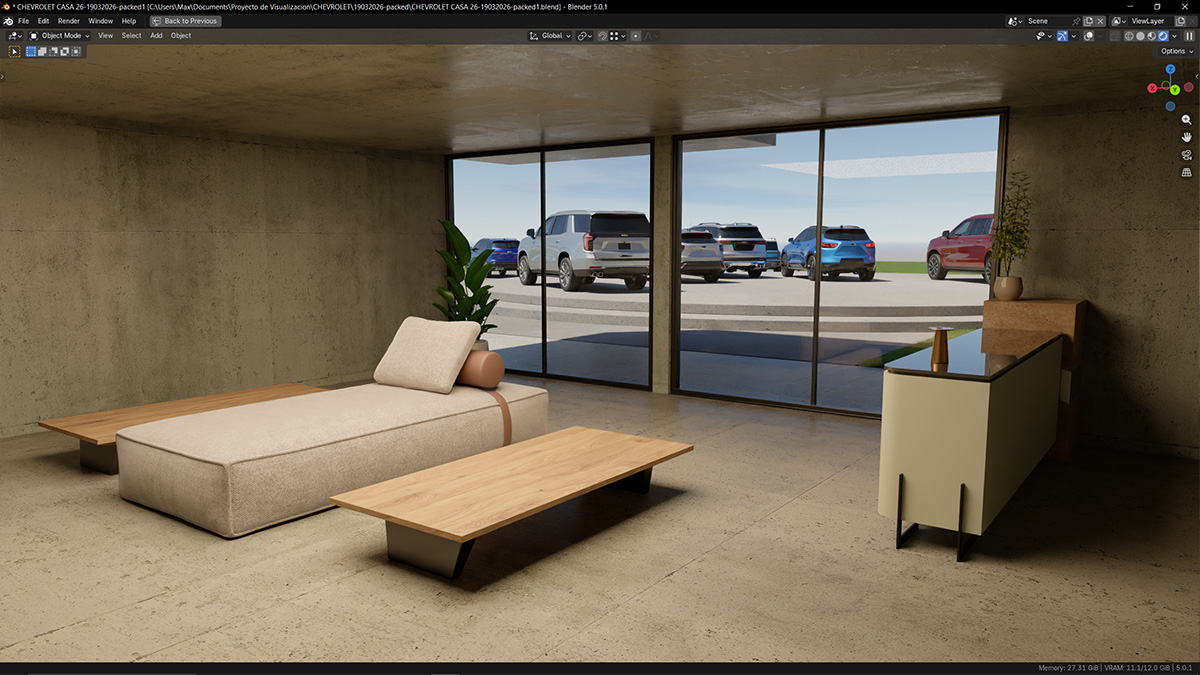The image size is (1200, 675).
Task: Pause the viewport render preview
Action: (1189, 36)
